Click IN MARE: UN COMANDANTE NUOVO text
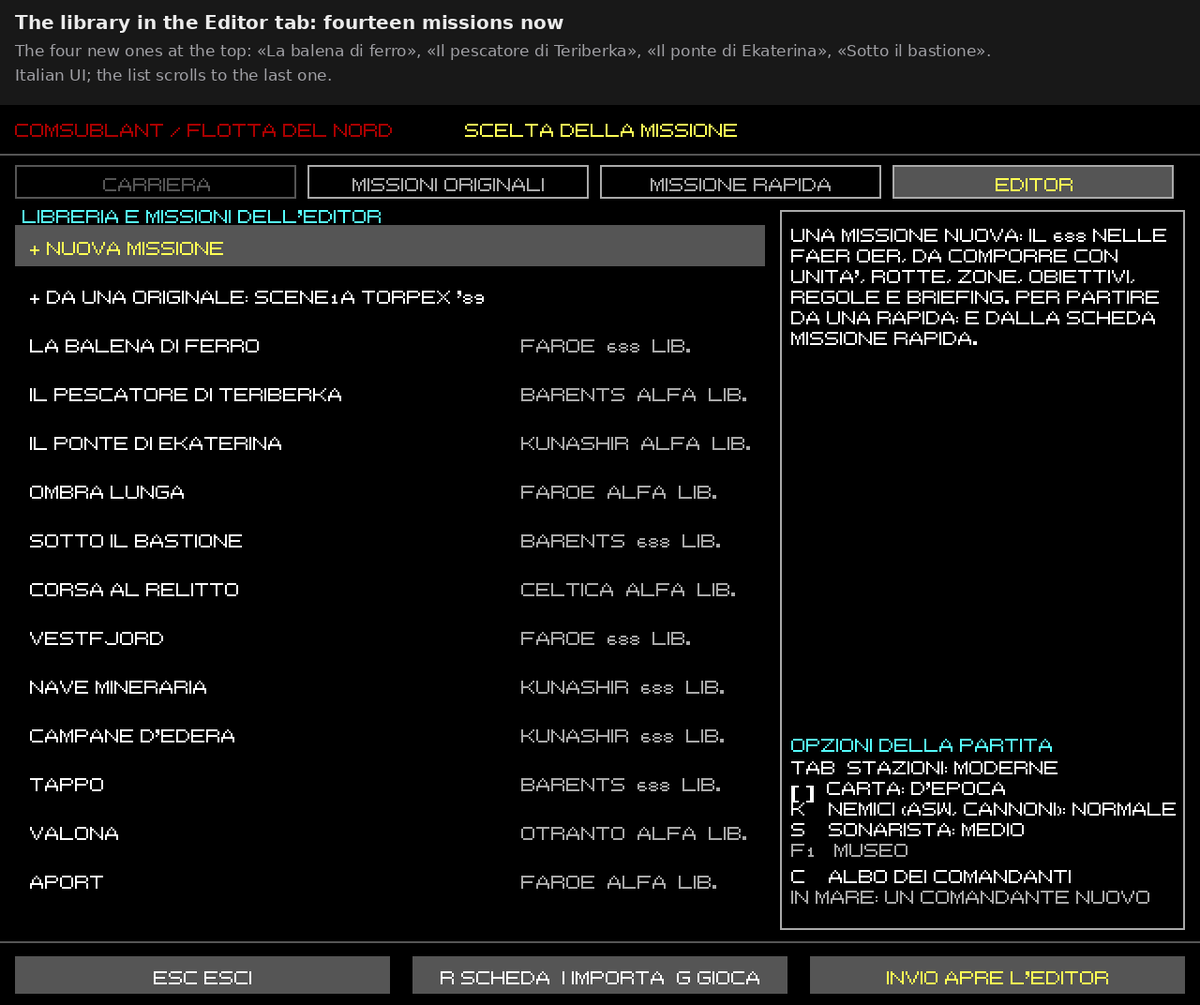Image resolution: width=1200 pixels, height=1005 pixels. click(x=970, y=897)
